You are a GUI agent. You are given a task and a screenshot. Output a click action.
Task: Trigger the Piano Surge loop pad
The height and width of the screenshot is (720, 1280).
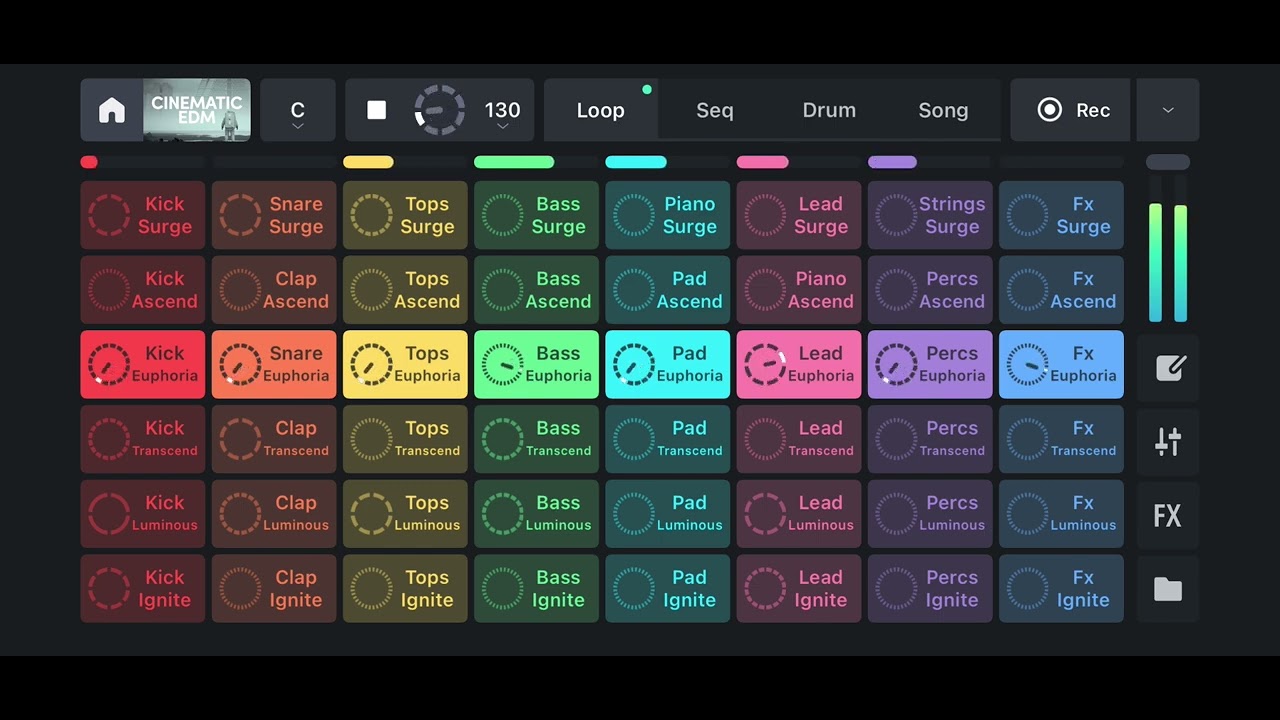[x=667, y=215]
